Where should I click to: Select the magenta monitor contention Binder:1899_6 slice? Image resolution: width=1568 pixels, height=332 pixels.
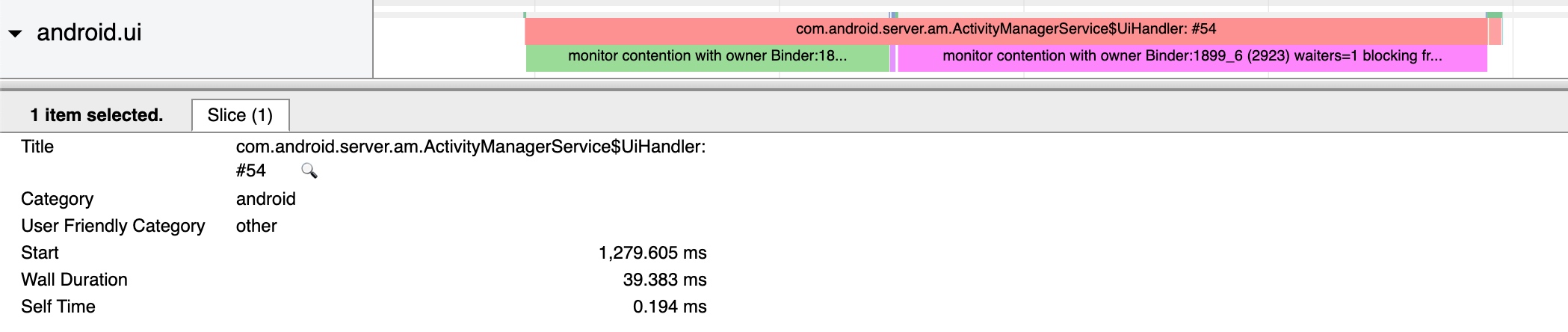1191,57
